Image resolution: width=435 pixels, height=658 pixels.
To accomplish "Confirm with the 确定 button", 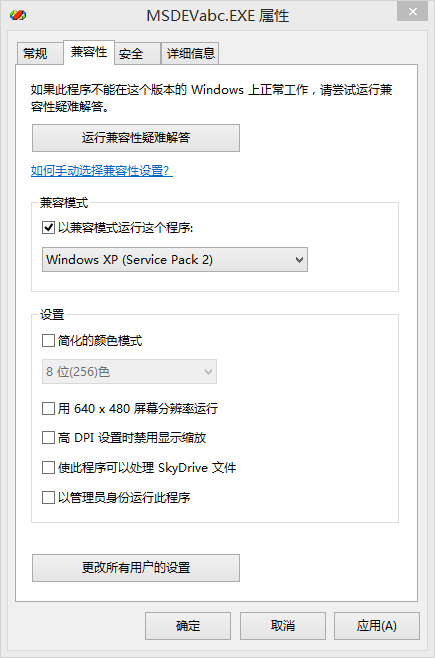I will (x=188, y=626).
